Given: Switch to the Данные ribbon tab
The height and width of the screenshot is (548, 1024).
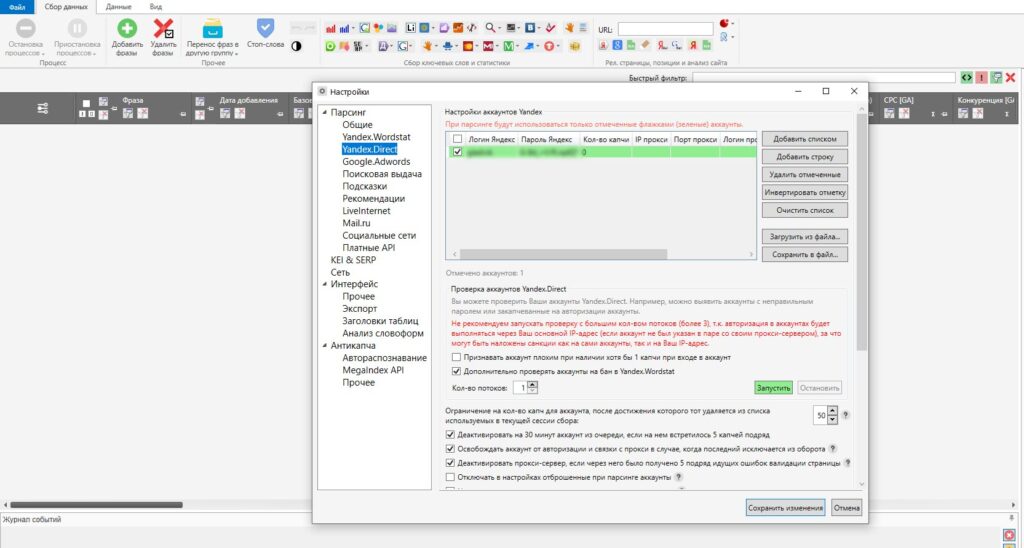Looking at the screenshot, I should click(118, 6).
